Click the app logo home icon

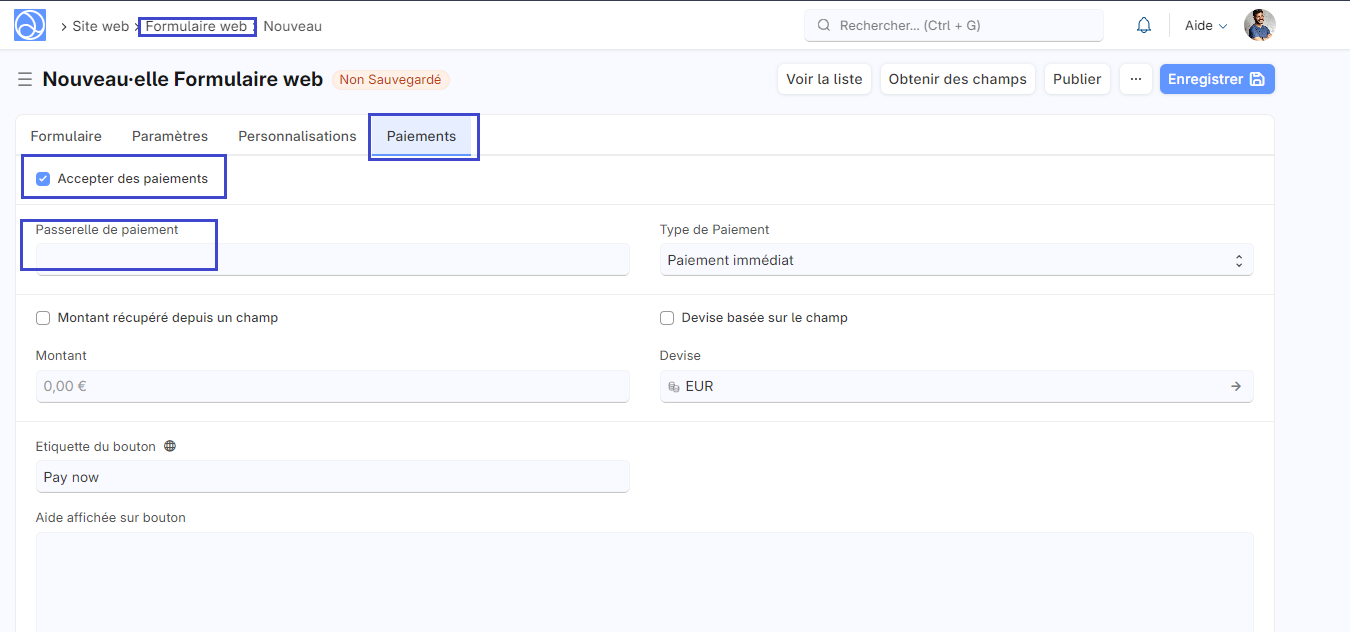pyautogui.click(x=30, y=25)
